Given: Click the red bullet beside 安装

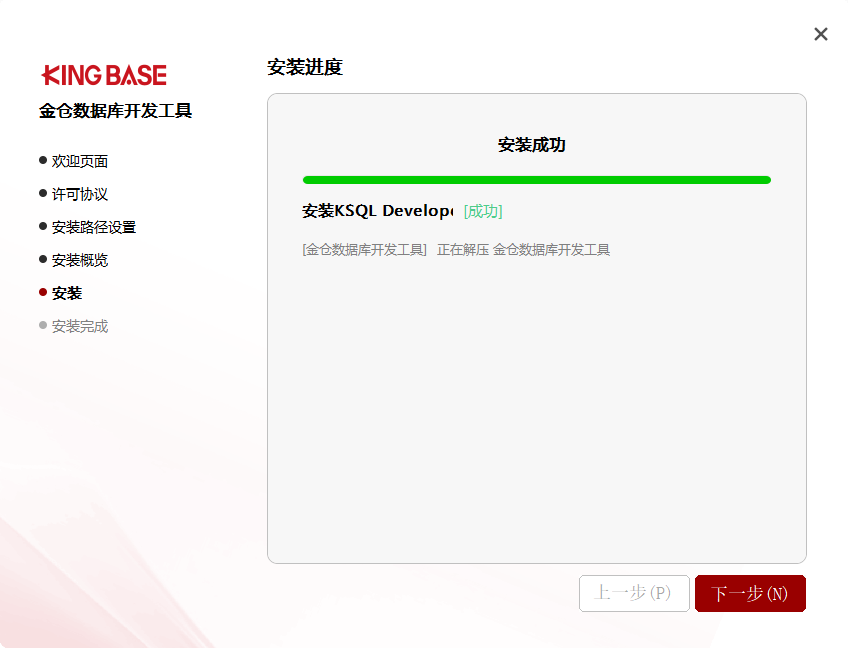Looking at the screenshot, I should point(43,292).
